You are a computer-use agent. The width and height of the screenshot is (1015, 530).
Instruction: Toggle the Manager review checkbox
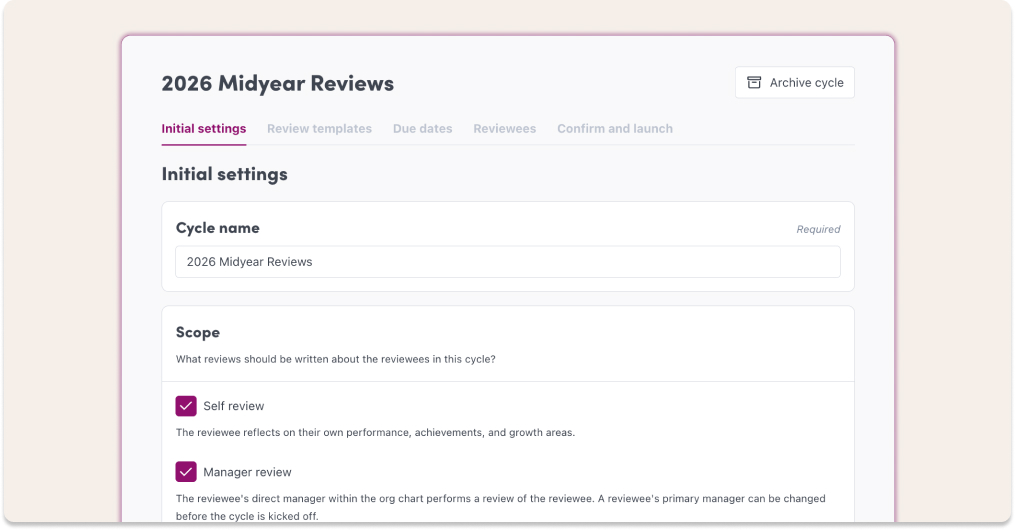pos(186,472)
